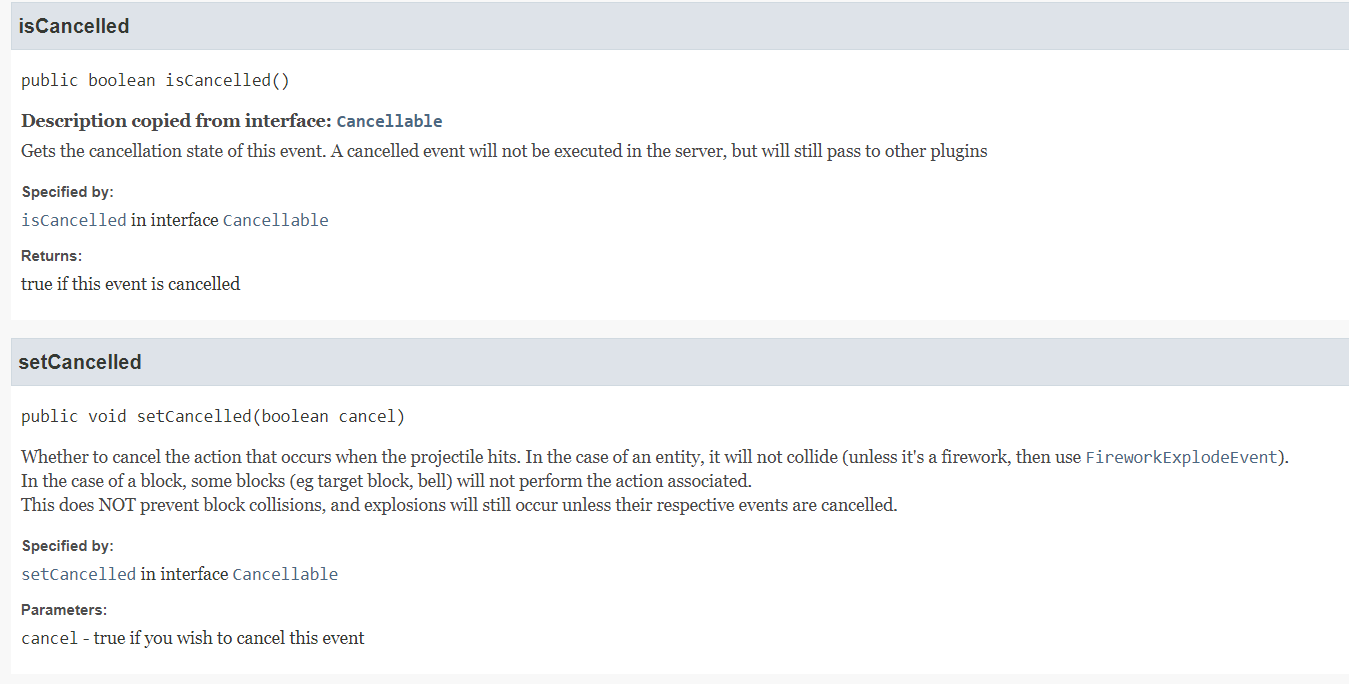The image size is (1349, 684).
Task: Click the 'Description copied from interface:' label
Action: click(176, 121)
